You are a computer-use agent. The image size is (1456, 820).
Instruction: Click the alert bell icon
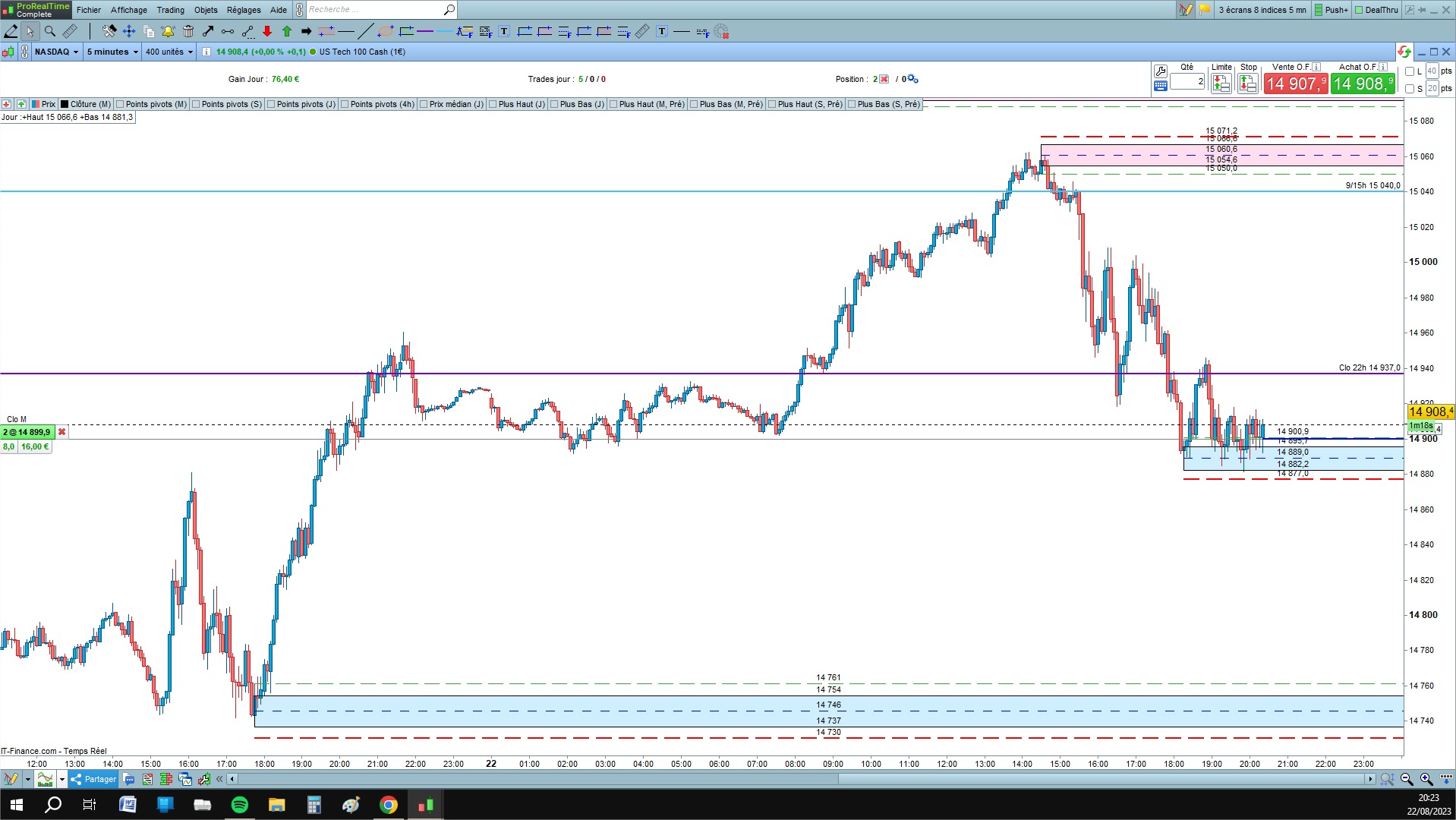168,31
